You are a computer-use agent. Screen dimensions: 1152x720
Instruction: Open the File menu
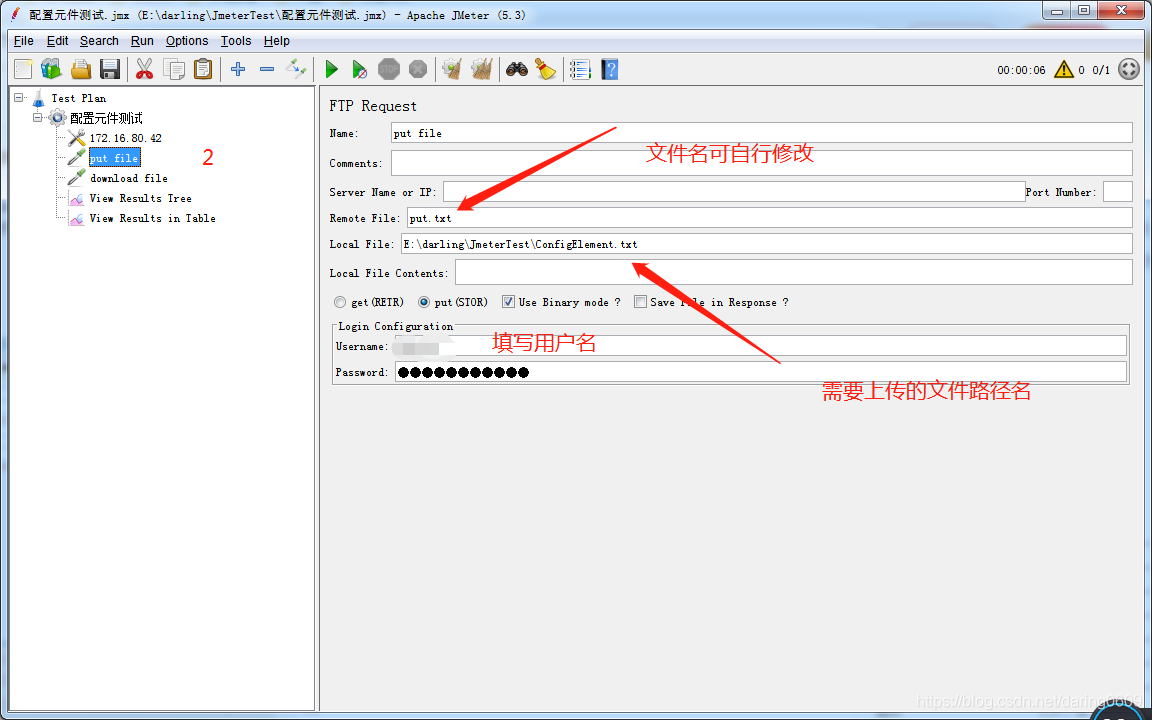[x=24, y=41]
